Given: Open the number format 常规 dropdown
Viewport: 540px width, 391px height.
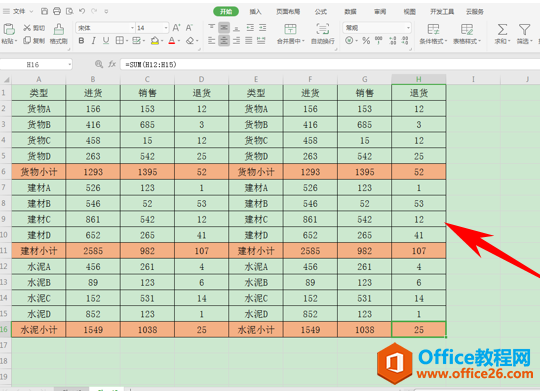Looking at the screenshot, I should 408,28.
